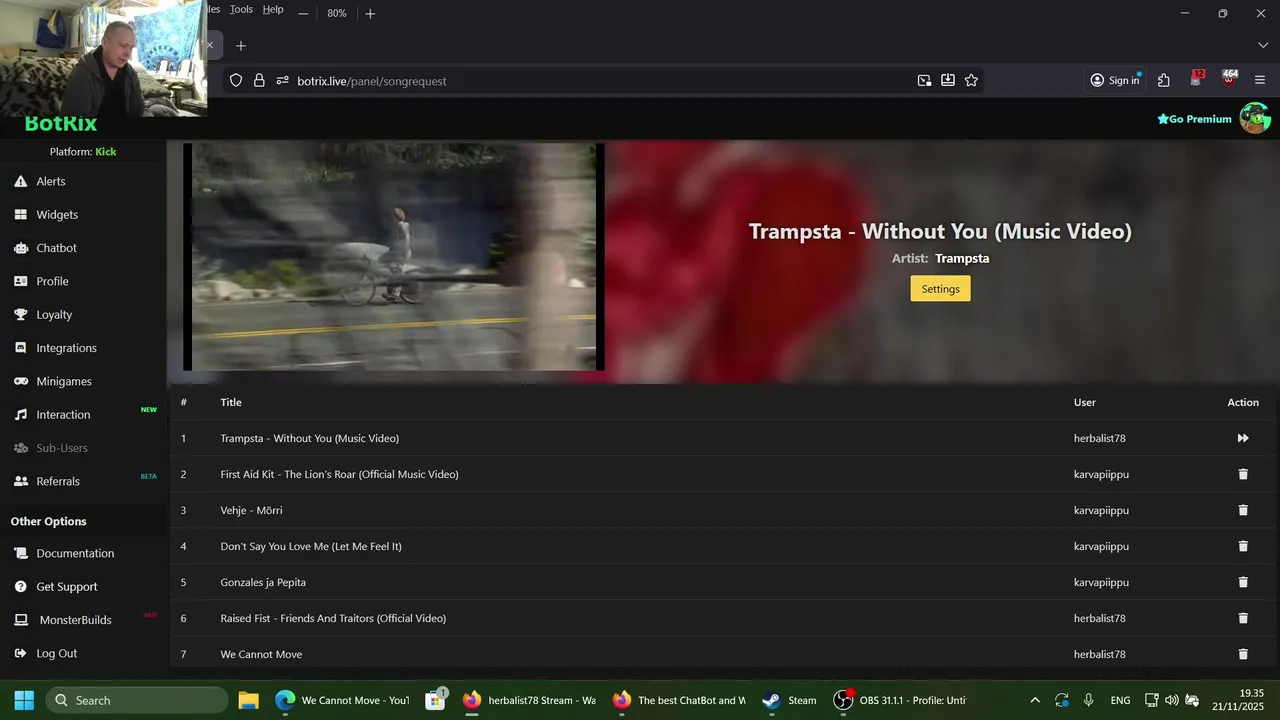
Task: Select First Aid Kit Lion's Roar title
Action: point(339,474)
